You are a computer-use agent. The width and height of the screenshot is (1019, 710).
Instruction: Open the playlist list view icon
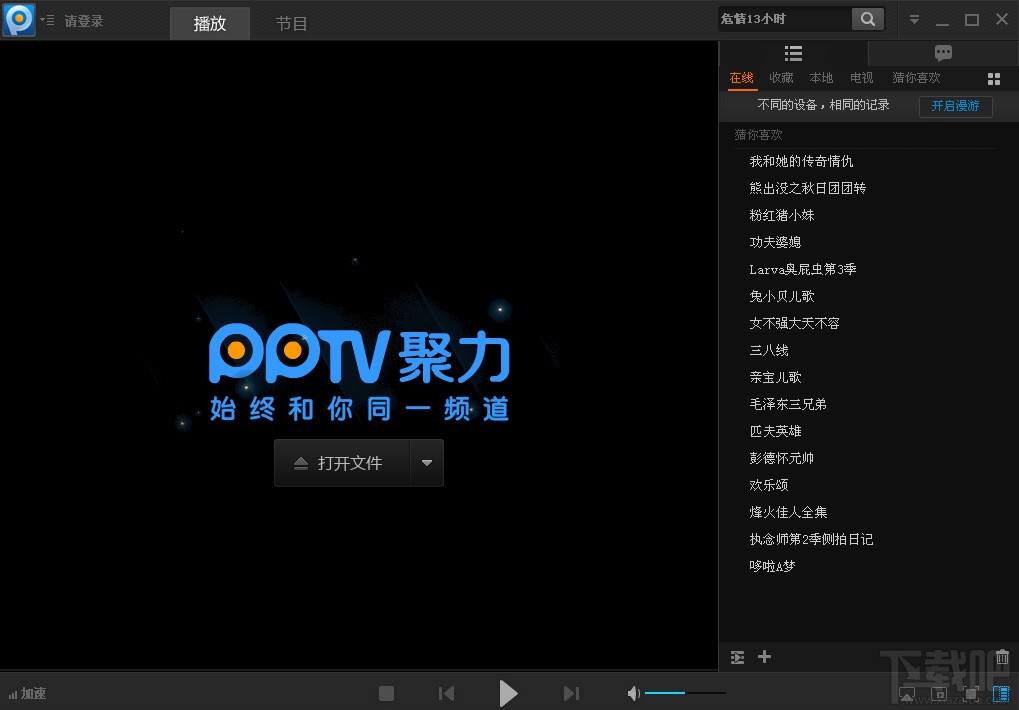pyautogui.click(x=792, y=53)
